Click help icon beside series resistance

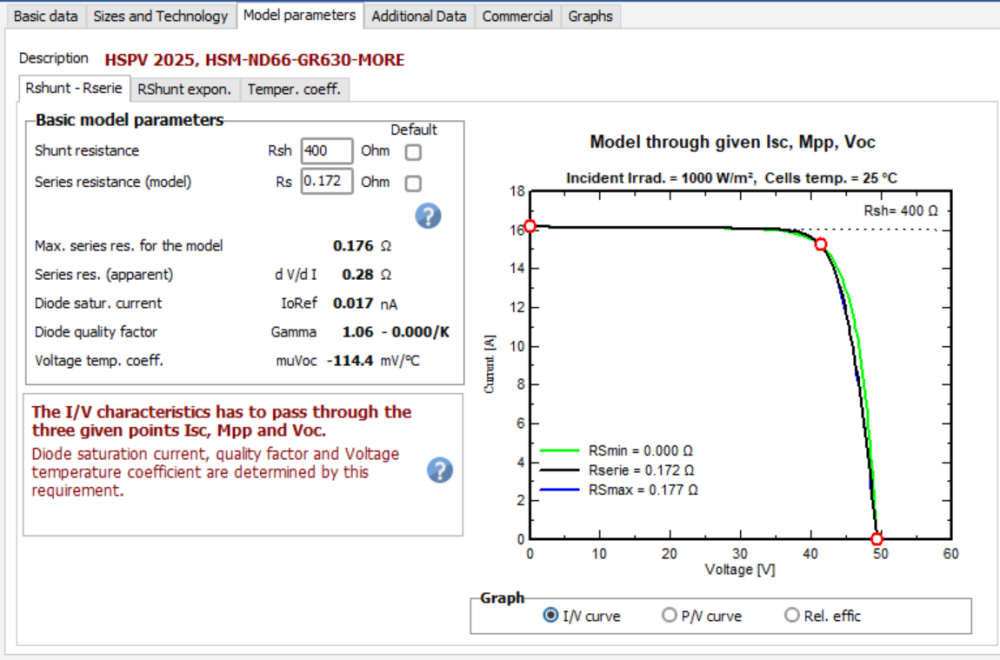coord(428,215)
